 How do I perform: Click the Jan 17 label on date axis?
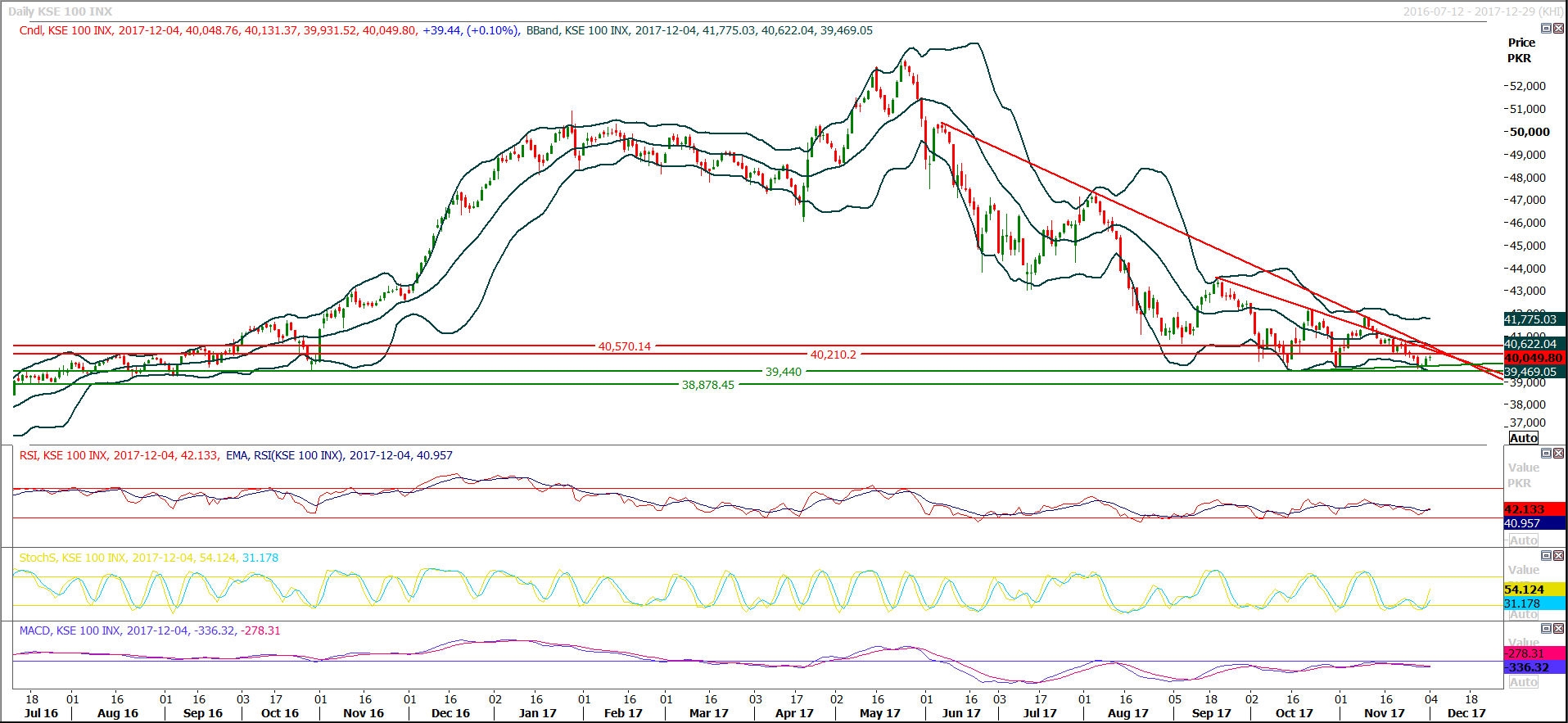point(536,713)
